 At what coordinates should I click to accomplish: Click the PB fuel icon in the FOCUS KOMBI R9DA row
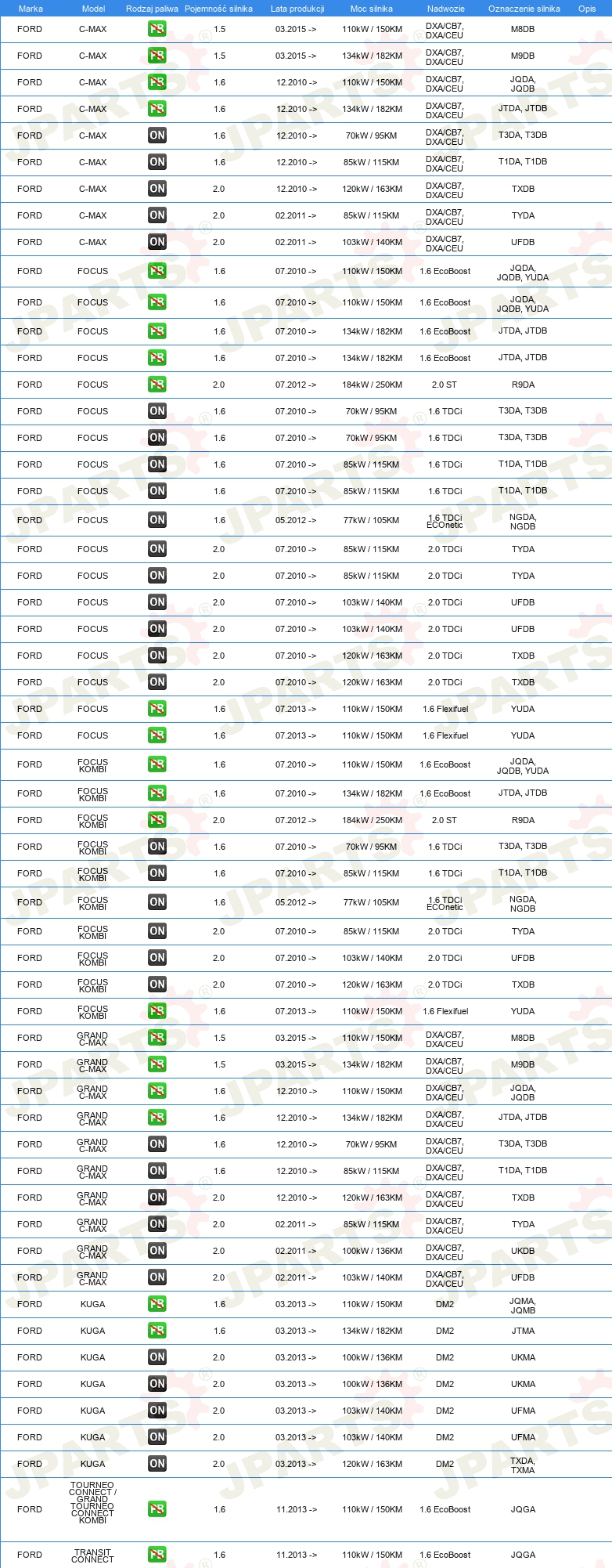[157, 820]
